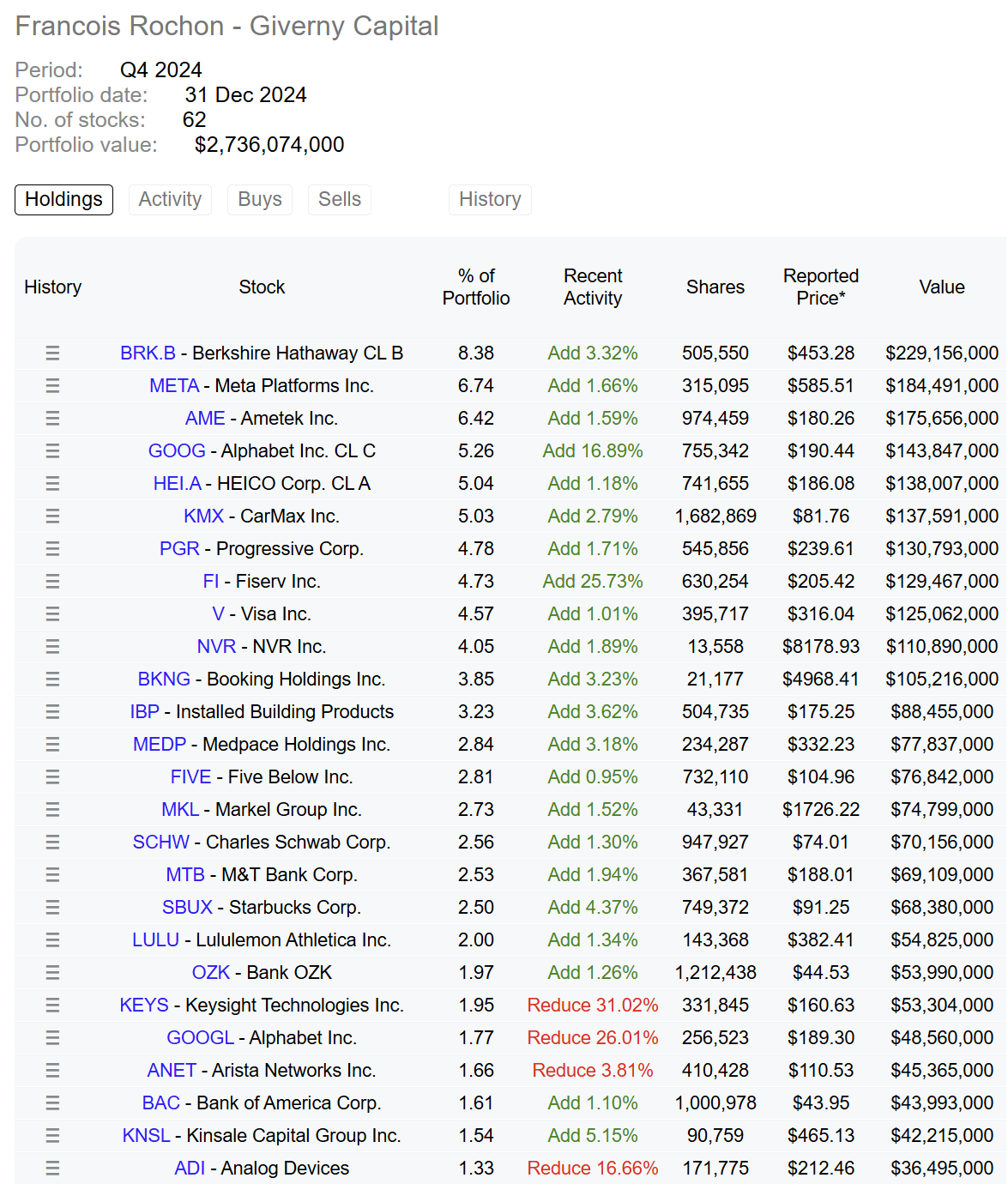Open history icon for the SBUX row
The height and width of the screenshot is (1184, 1008).
pos(52,907)
